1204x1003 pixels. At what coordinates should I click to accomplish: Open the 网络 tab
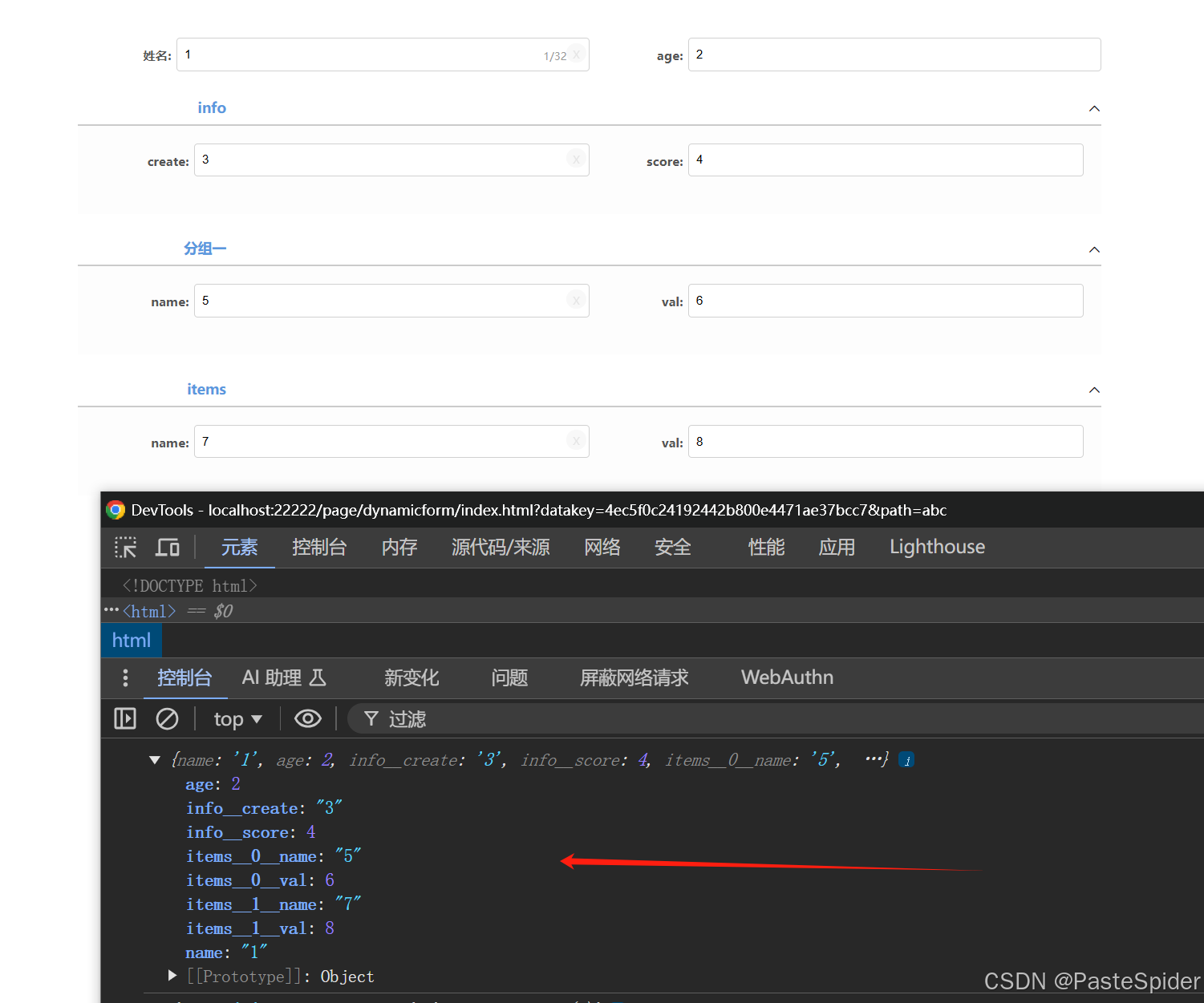(x=602, y=548)
